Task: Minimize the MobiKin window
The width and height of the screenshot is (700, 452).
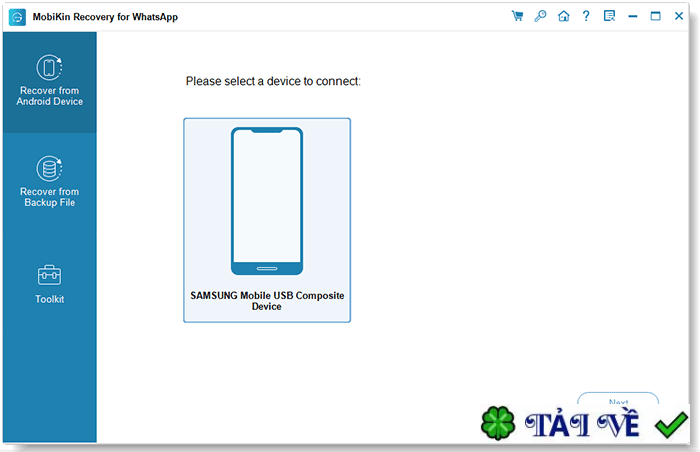Action: 633,16
